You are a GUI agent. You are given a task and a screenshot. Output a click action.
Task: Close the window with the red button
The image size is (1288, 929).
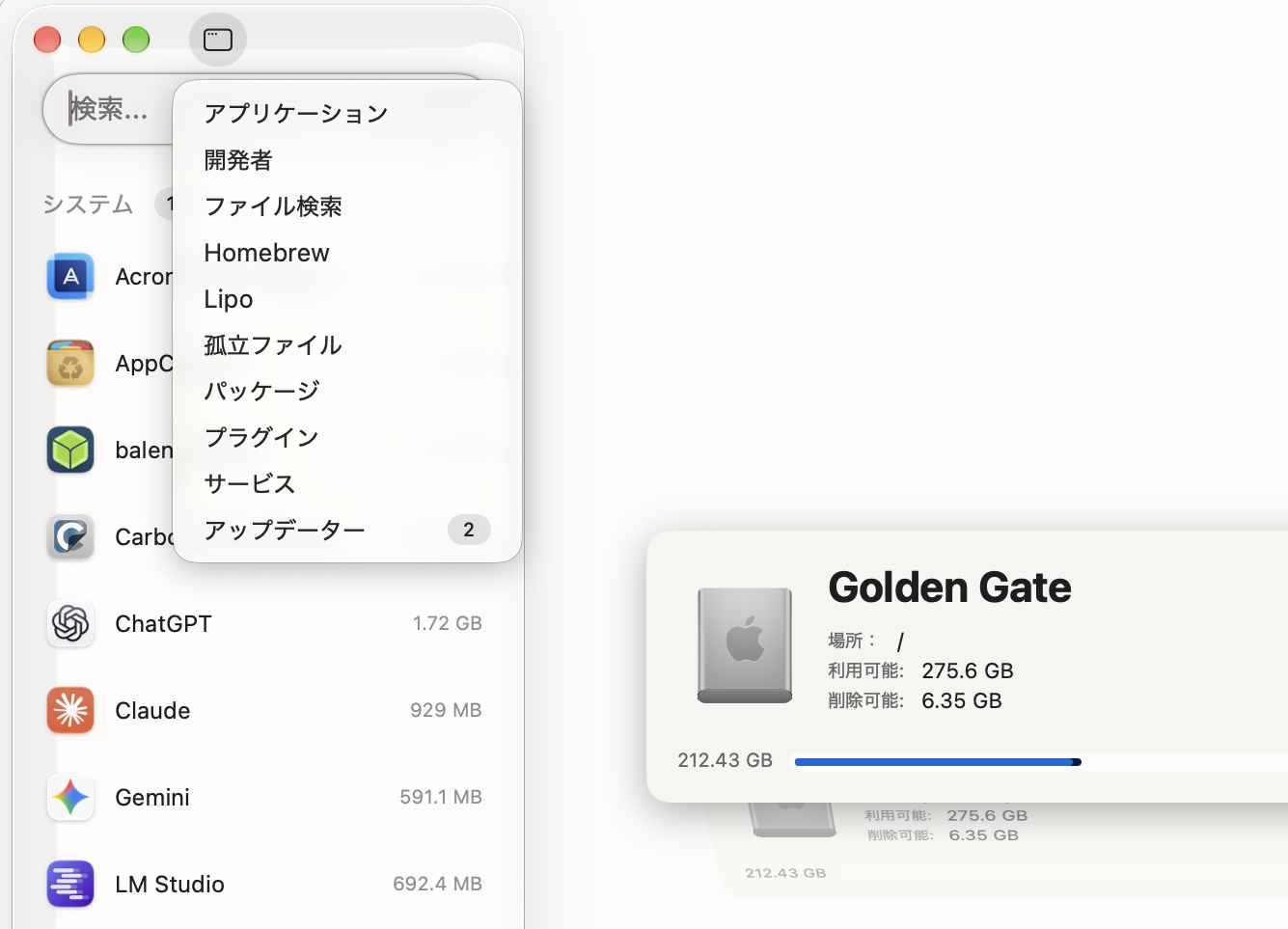(47, 40)
